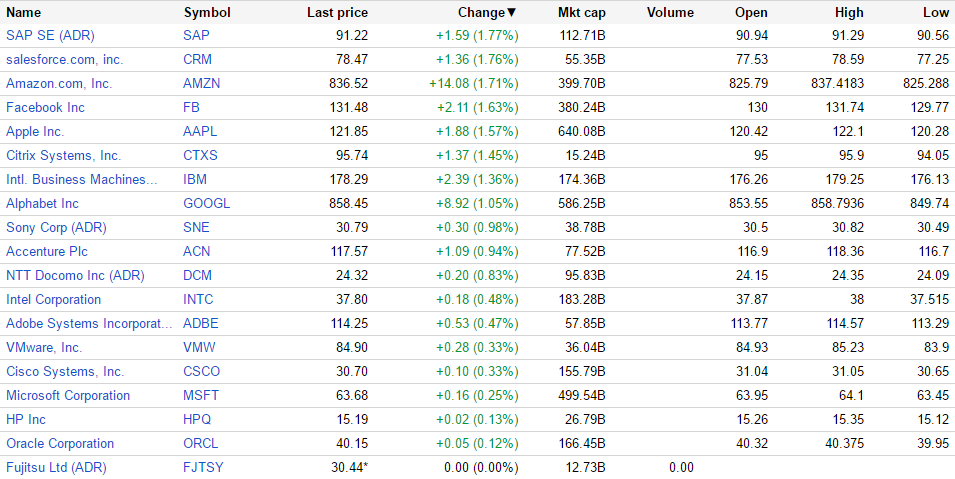Select the AAPL ticker symbol
Screen dimensions: 955x479
coord(200,132)
